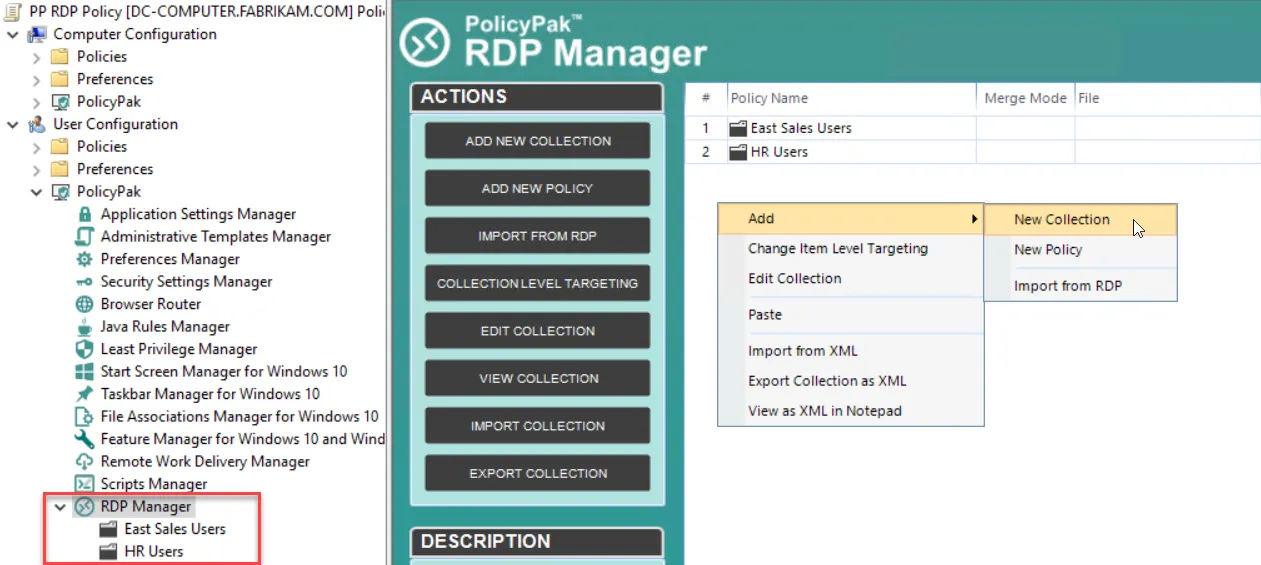Image resolution: width=1261 pixels, height=565 pixels.
Task: Select Edit Collection in context menu
Action: coord(851,279)
